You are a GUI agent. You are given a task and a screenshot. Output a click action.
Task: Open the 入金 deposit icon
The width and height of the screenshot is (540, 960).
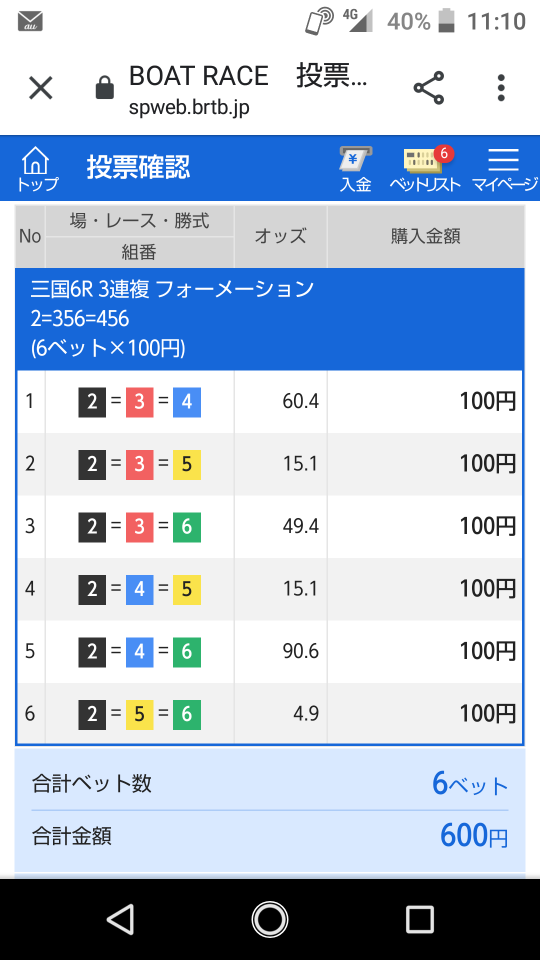click(x=356, y=170)
